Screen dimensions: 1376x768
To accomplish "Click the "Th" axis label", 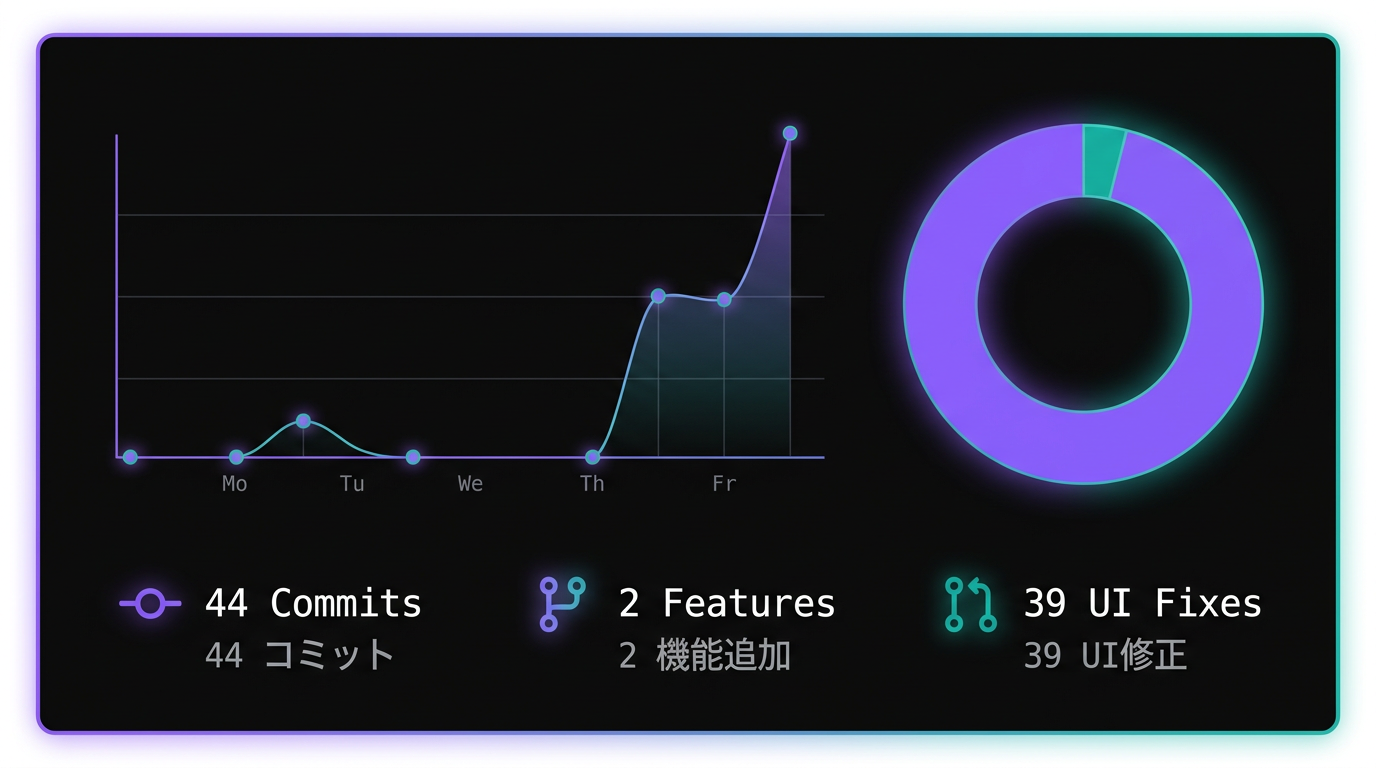I will (592, 484).
